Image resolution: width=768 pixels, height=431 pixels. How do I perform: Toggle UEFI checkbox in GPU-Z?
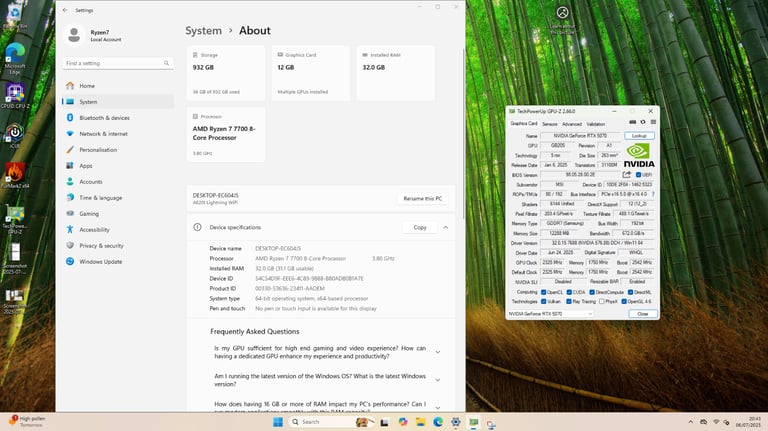coord(638,175)
